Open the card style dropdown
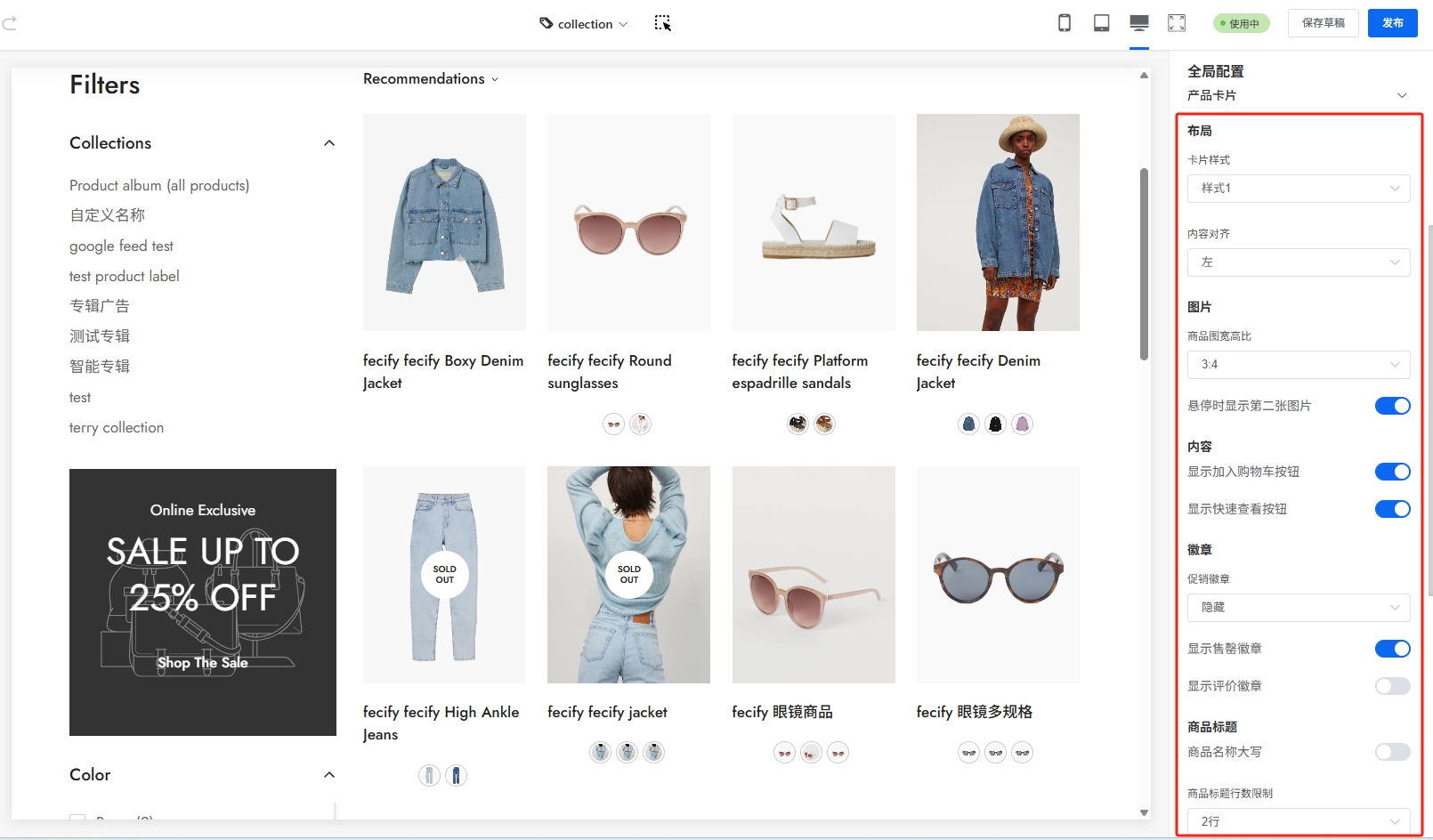The width and height of the screenshot is (1433, 840). coord(1298,189)
